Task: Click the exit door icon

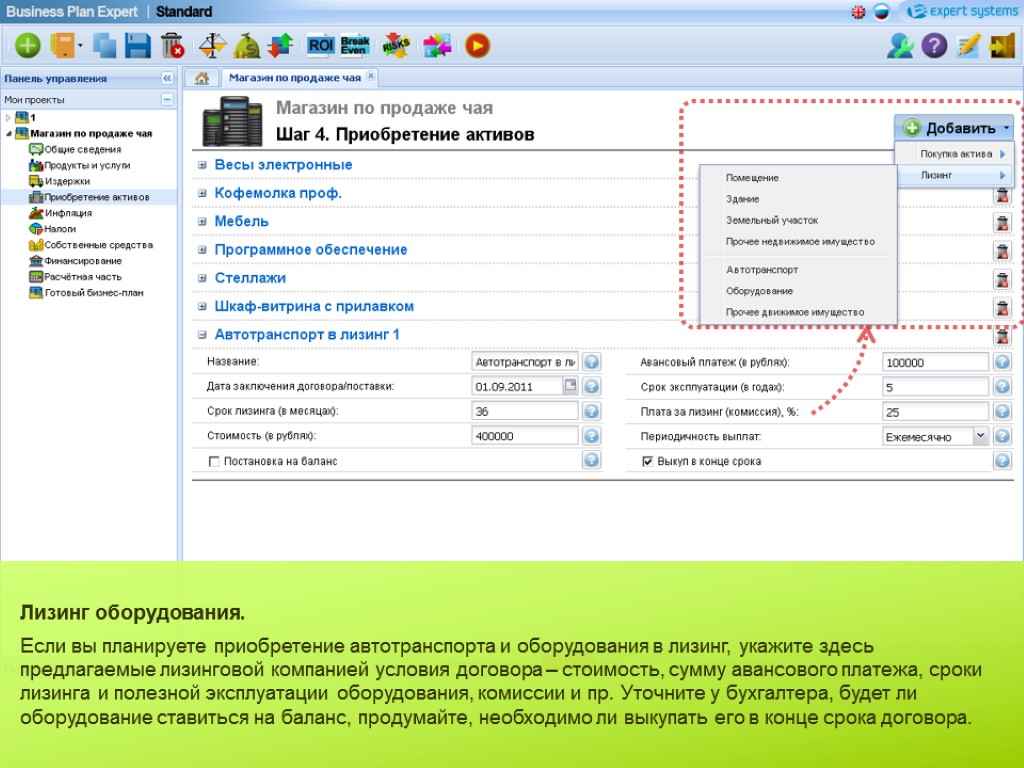Action: pyautogui.click(x=1002, y=46)
